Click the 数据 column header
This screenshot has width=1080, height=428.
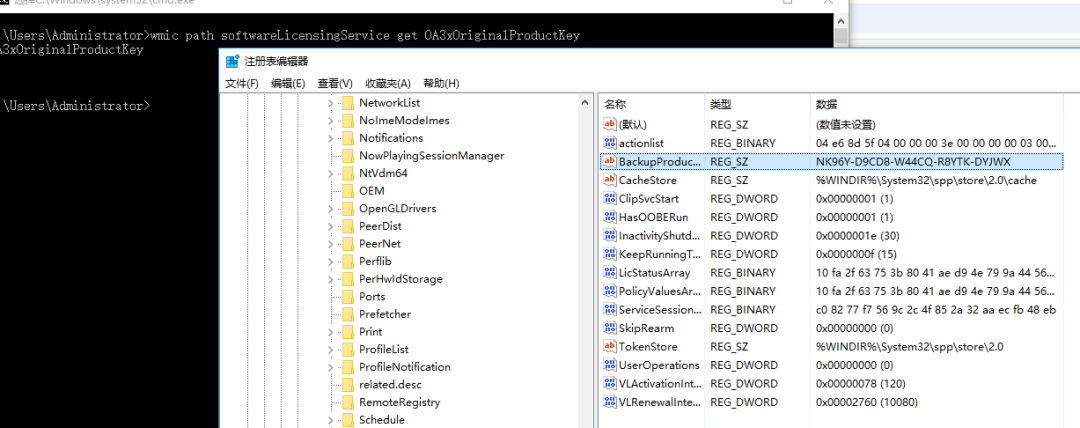(x=826, y=104)
